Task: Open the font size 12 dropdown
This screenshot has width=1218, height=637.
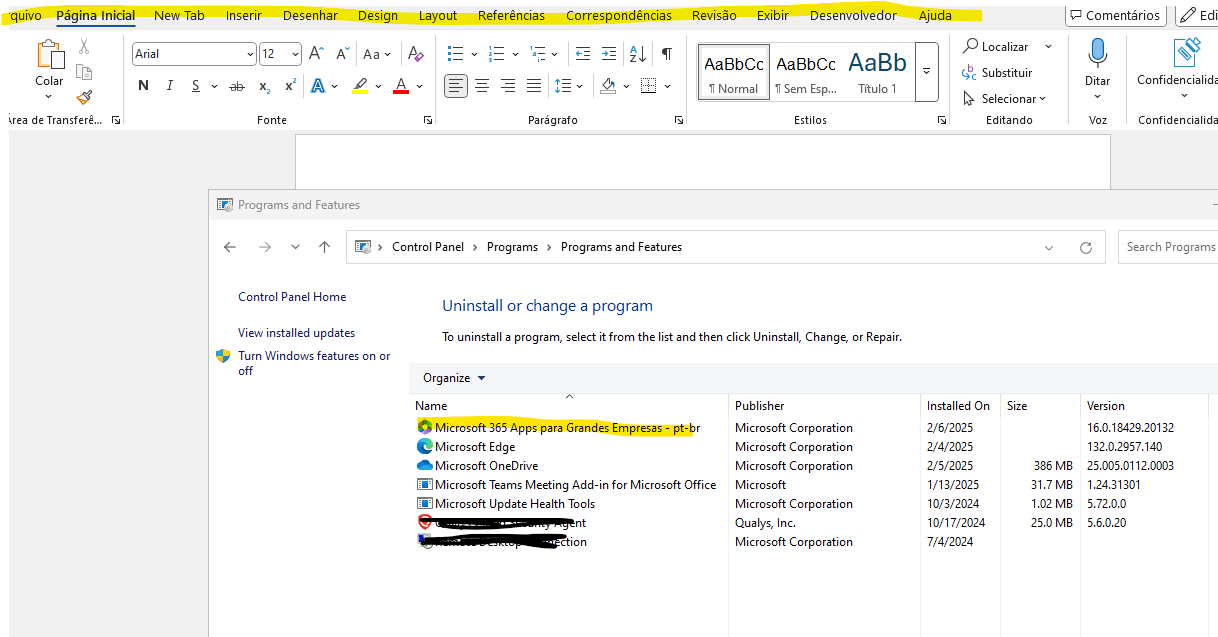Action: (x=295, y=54)
